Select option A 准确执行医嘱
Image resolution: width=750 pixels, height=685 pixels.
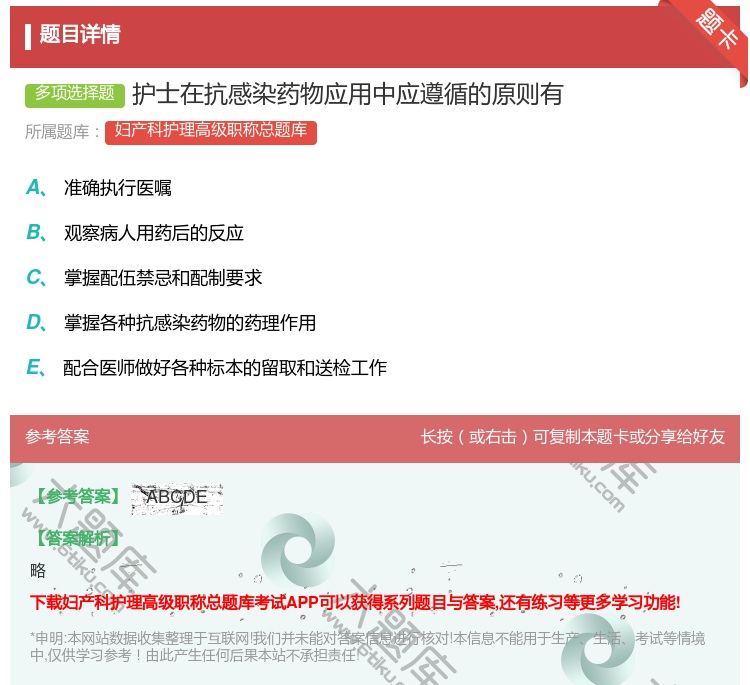pyautogui.click(x=99, y=188)
